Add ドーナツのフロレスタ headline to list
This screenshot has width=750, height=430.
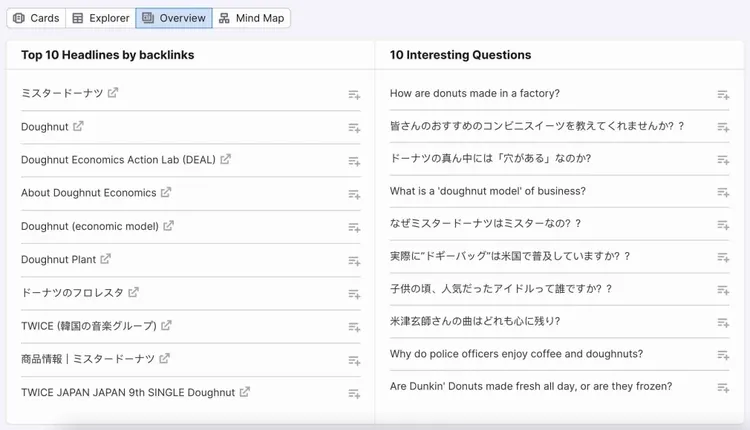coord(354,294)
